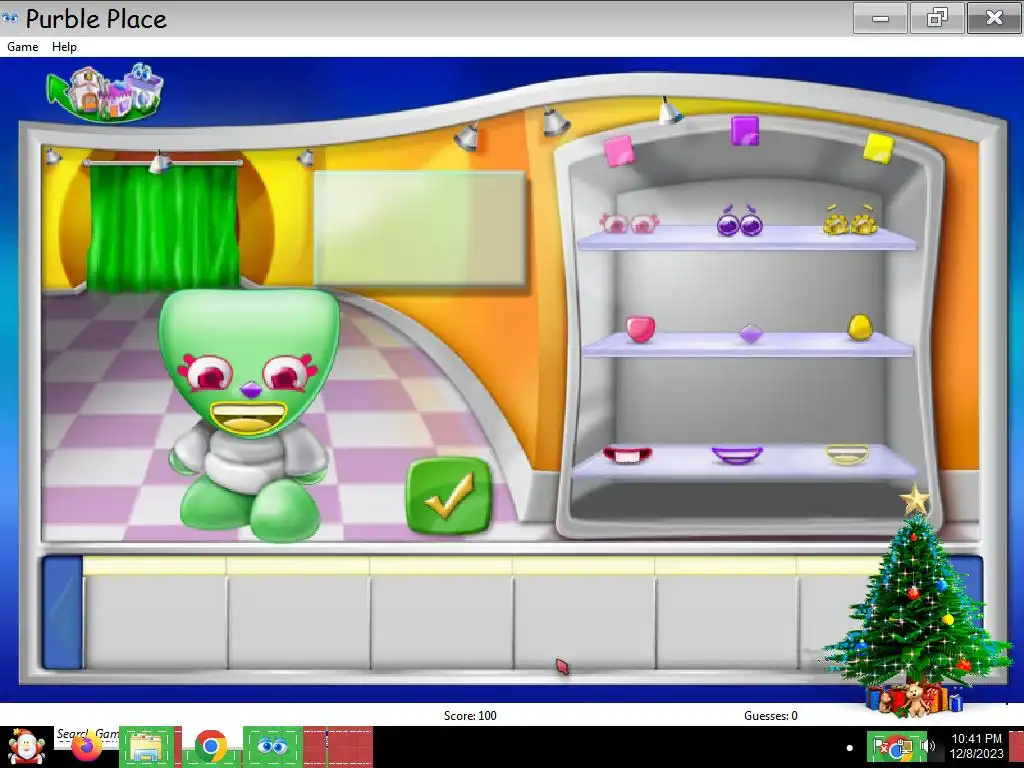Click the Purble's purple nose
Image resolution: width=1024 pixels, height=768 pixels.
click(250, 391)
